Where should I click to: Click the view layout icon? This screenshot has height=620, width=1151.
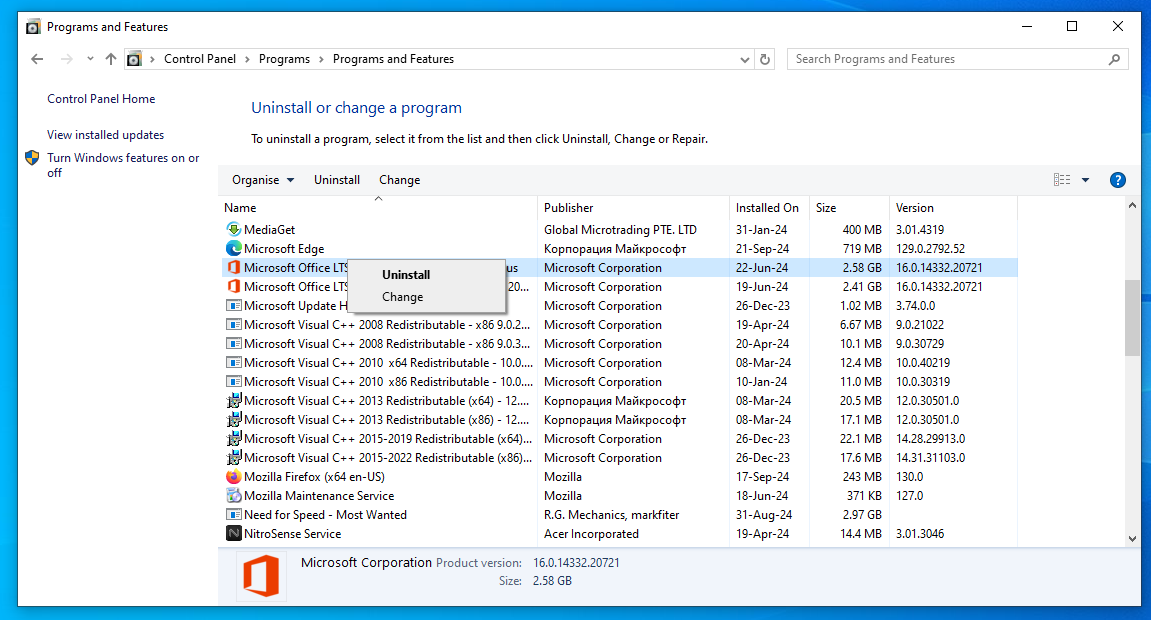tap(1061, 180)
